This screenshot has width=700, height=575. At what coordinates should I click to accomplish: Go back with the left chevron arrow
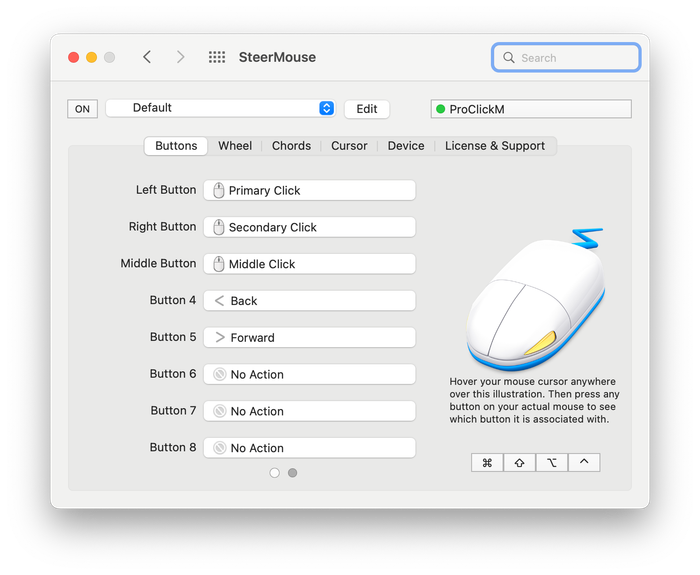tap(147, 57)
